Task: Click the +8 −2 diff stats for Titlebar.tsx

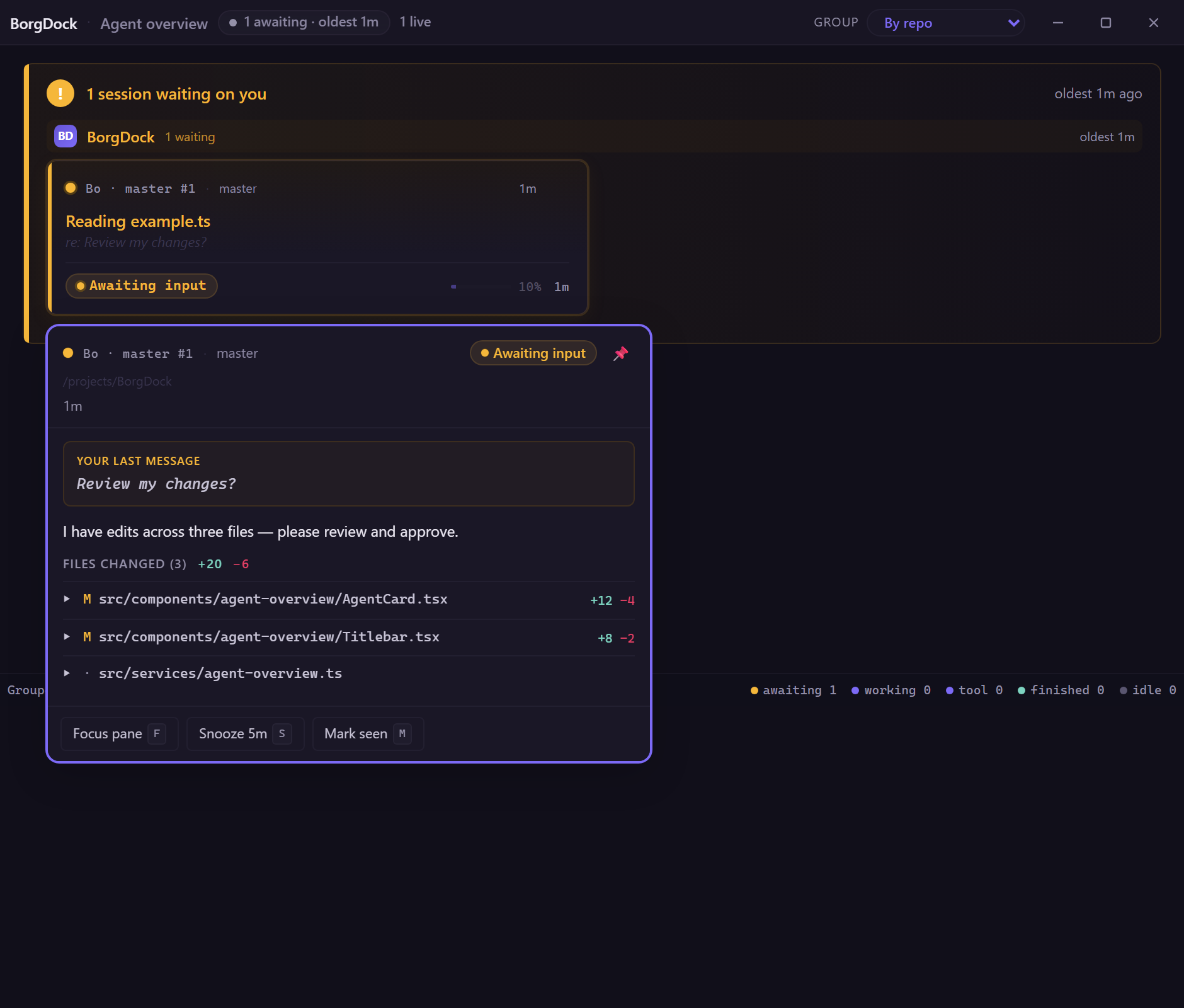Action: coord(616,638)
